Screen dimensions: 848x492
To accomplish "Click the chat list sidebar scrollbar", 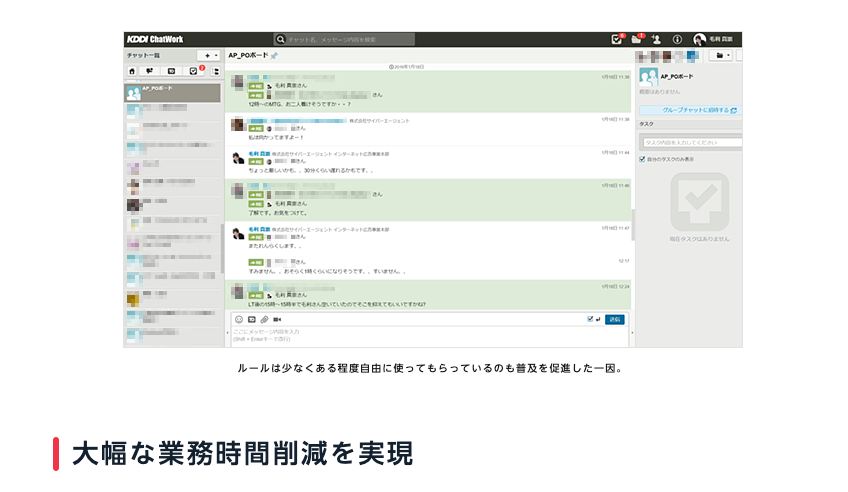I will (x=222, y=249).
